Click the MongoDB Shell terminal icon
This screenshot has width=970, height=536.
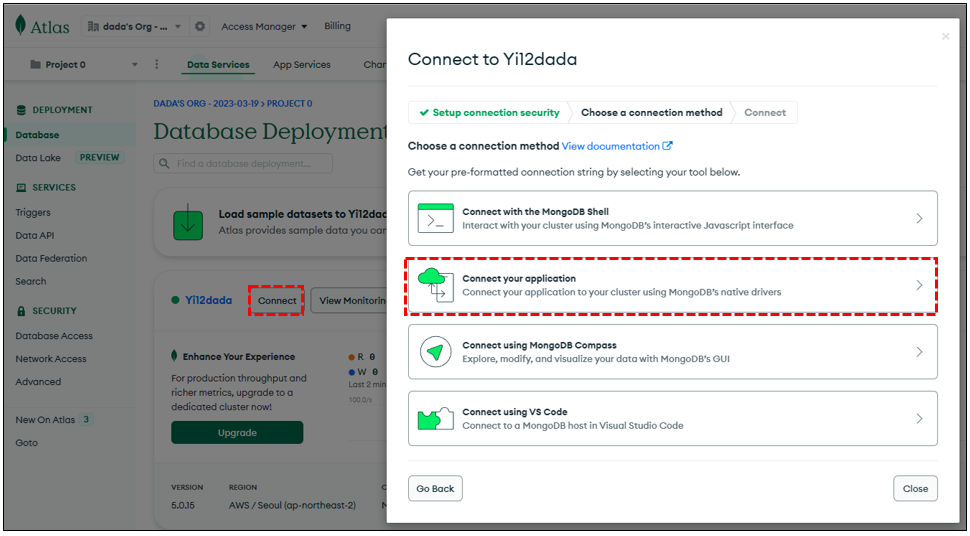click(x=436, y=218)
